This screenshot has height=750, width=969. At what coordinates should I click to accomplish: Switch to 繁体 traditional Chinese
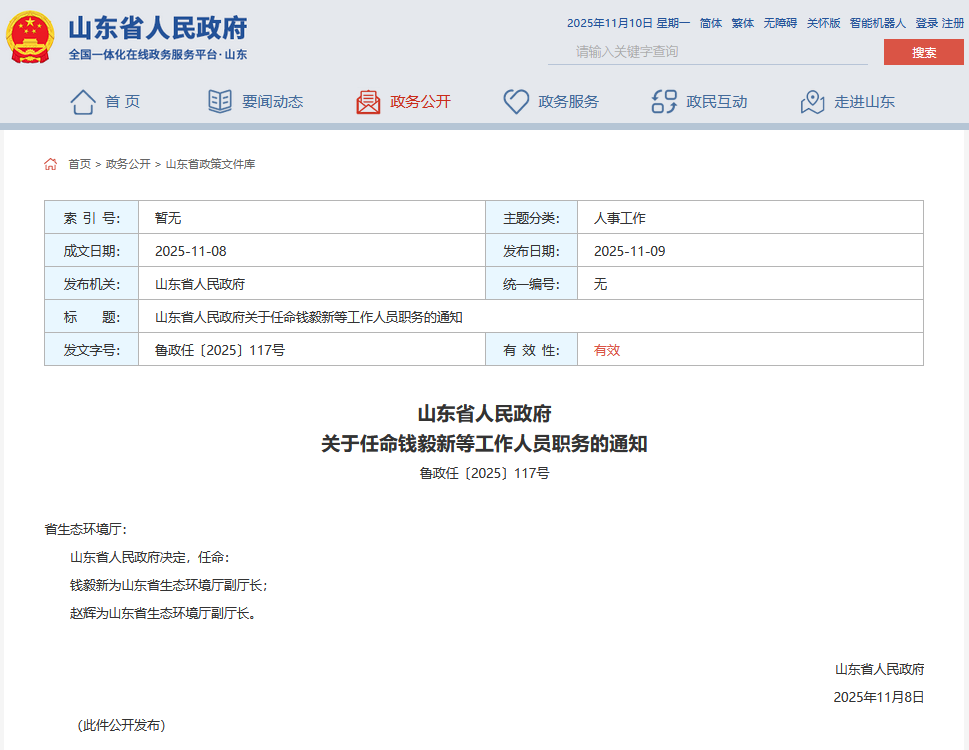point(742,23)
